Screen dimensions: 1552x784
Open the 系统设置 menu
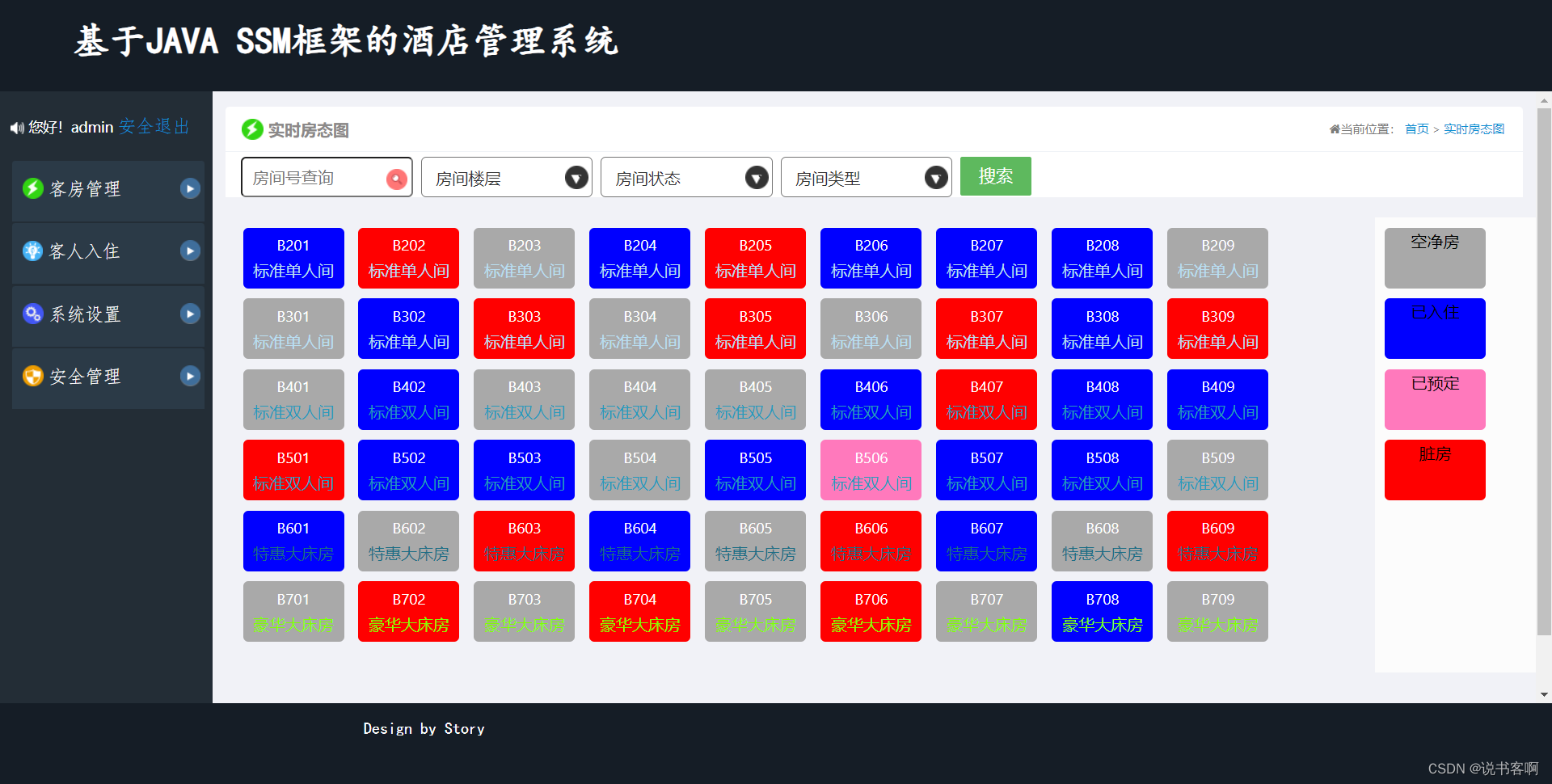click(x=108, y=315)
